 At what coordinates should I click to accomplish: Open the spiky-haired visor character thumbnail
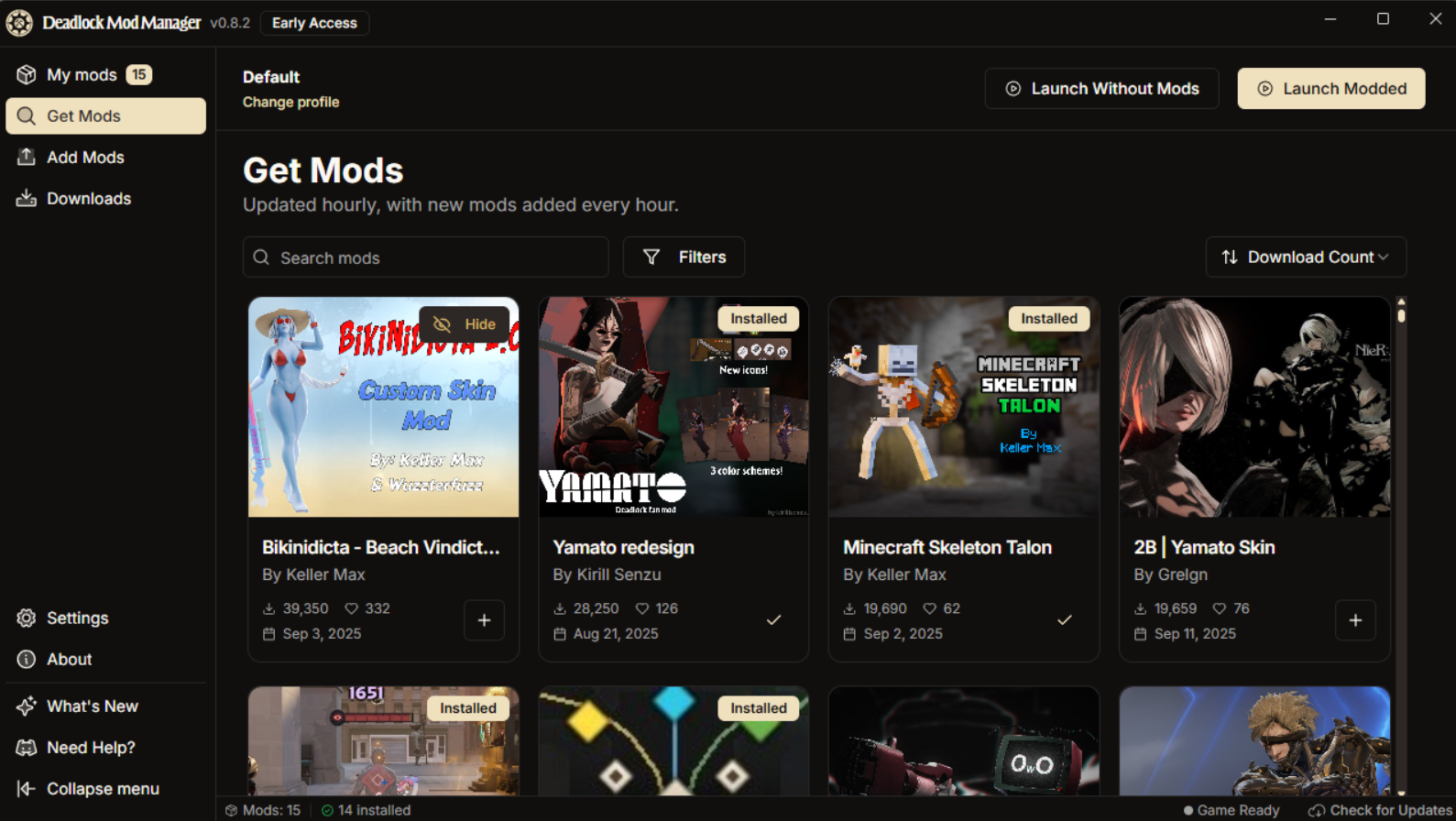click(1254, 741)
